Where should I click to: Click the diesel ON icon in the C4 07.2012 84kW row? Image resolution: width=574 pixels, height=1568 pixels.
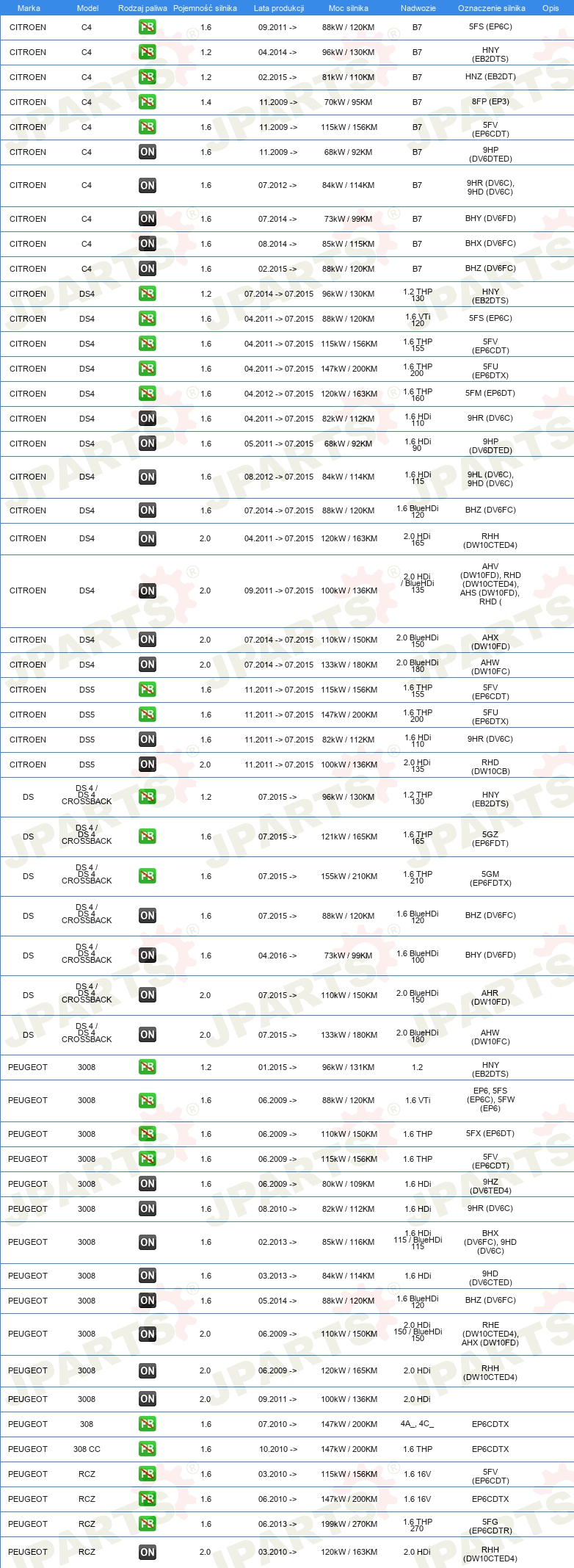coord(147,185)
